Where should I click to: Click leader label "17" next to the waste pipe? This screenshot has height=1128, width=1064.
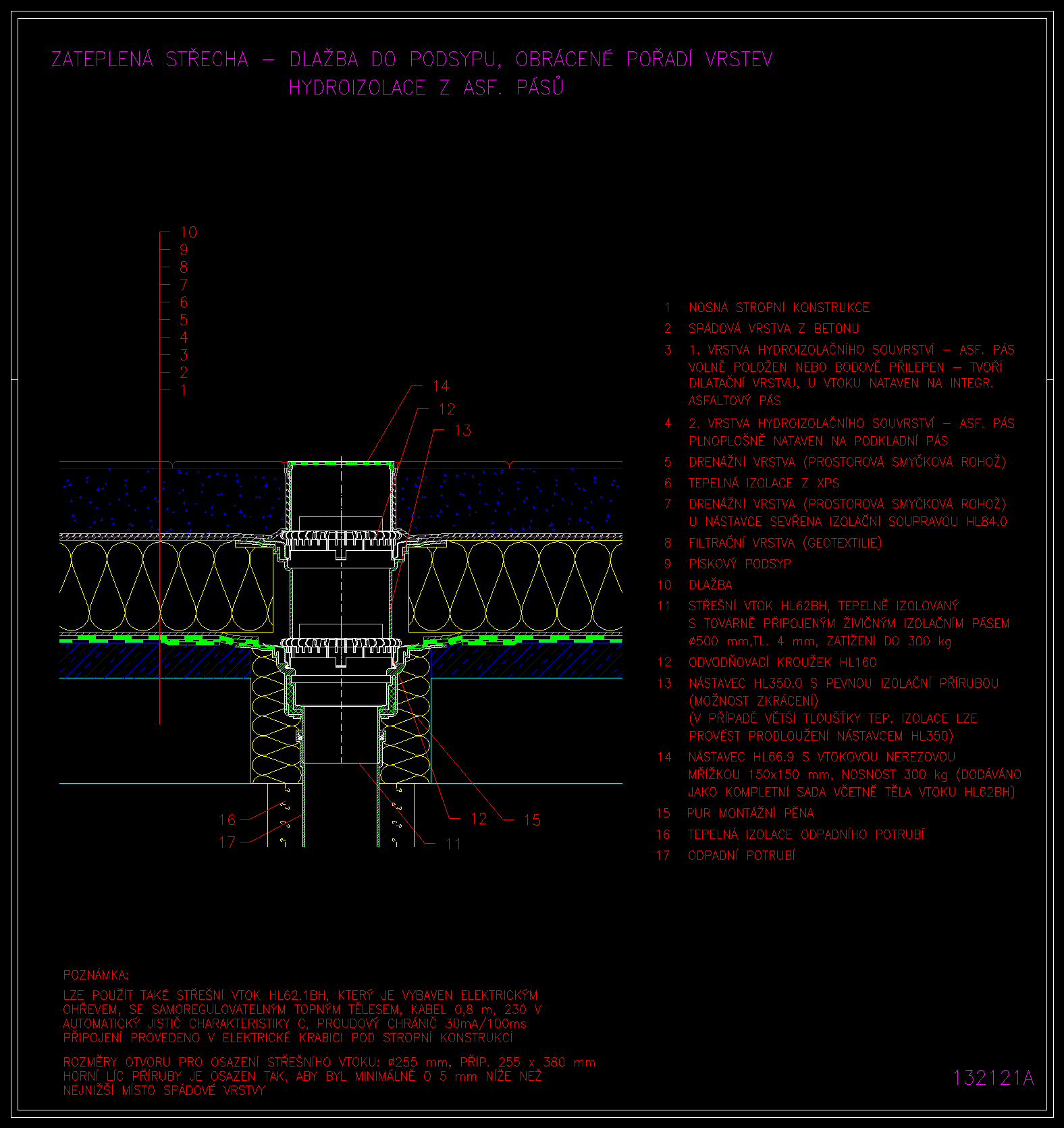click(x=228, y=842)
